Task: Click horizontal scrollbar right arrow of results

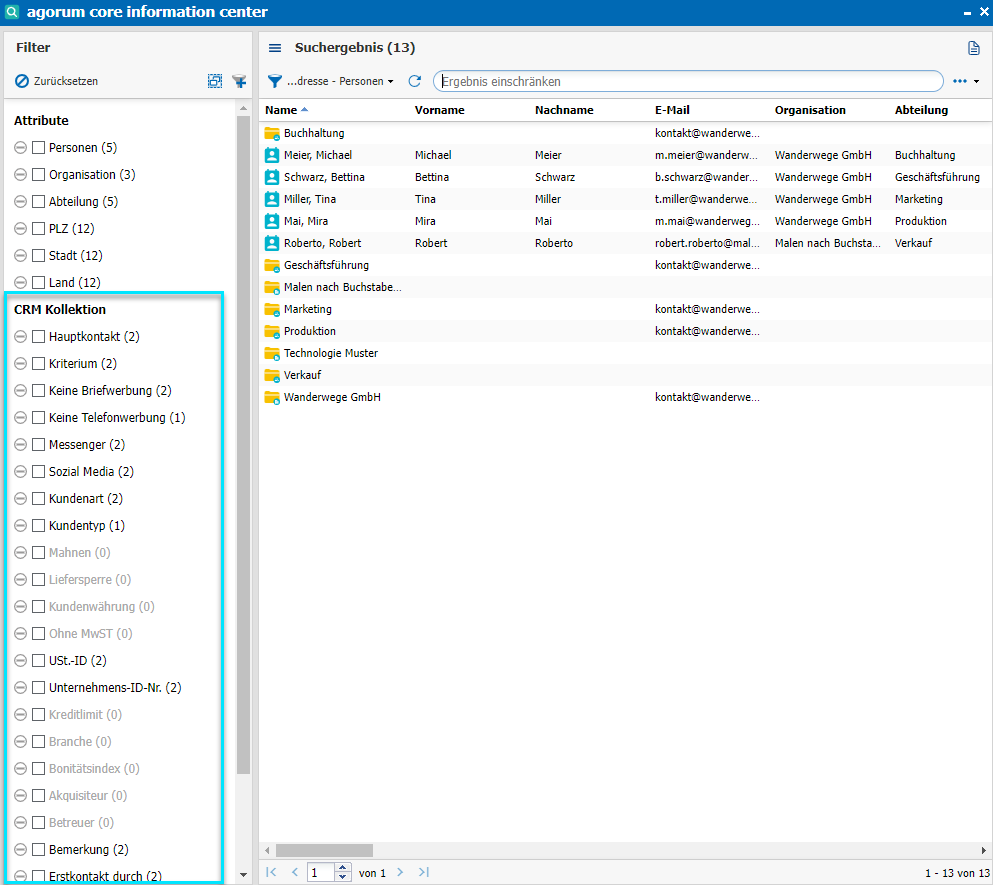Action: coord(984,850)
